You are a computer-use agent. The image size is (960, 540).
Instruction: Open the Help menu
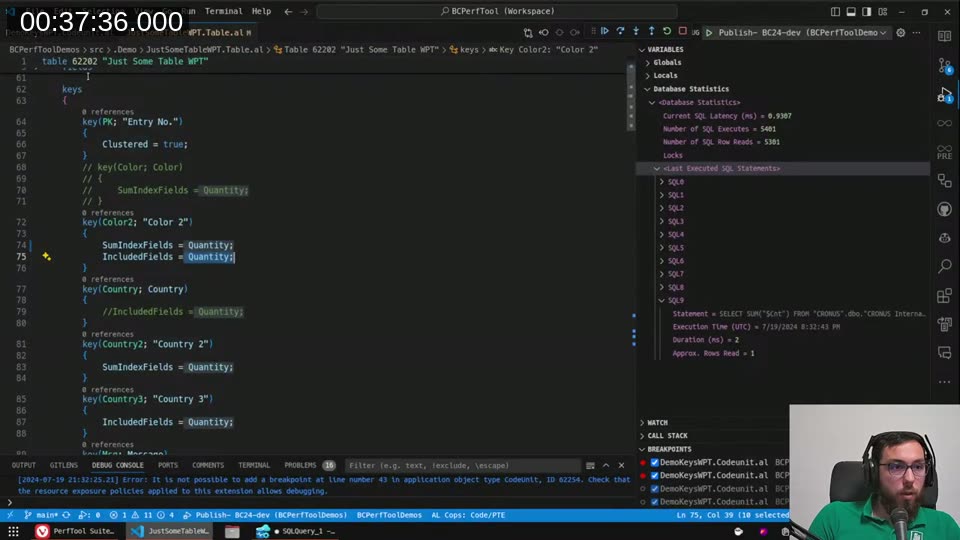[x=261, y=11]
